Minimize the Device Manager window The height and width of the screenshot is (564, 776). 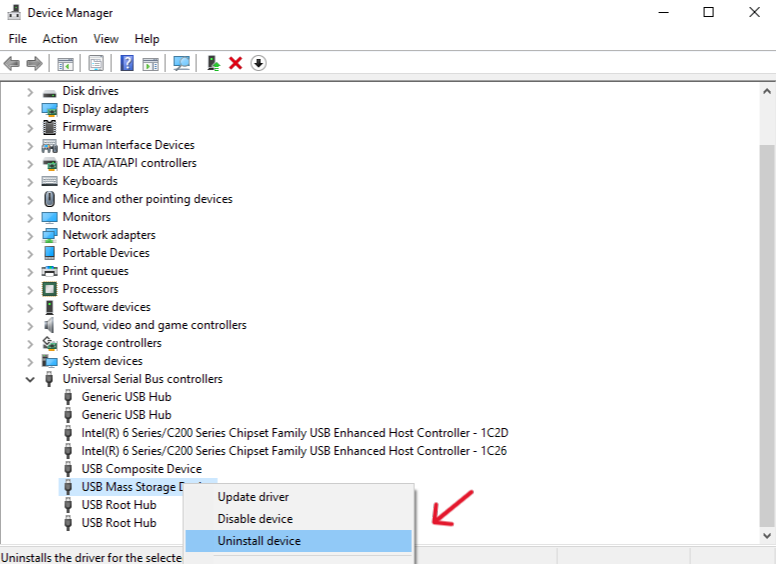tap(663, 12)
